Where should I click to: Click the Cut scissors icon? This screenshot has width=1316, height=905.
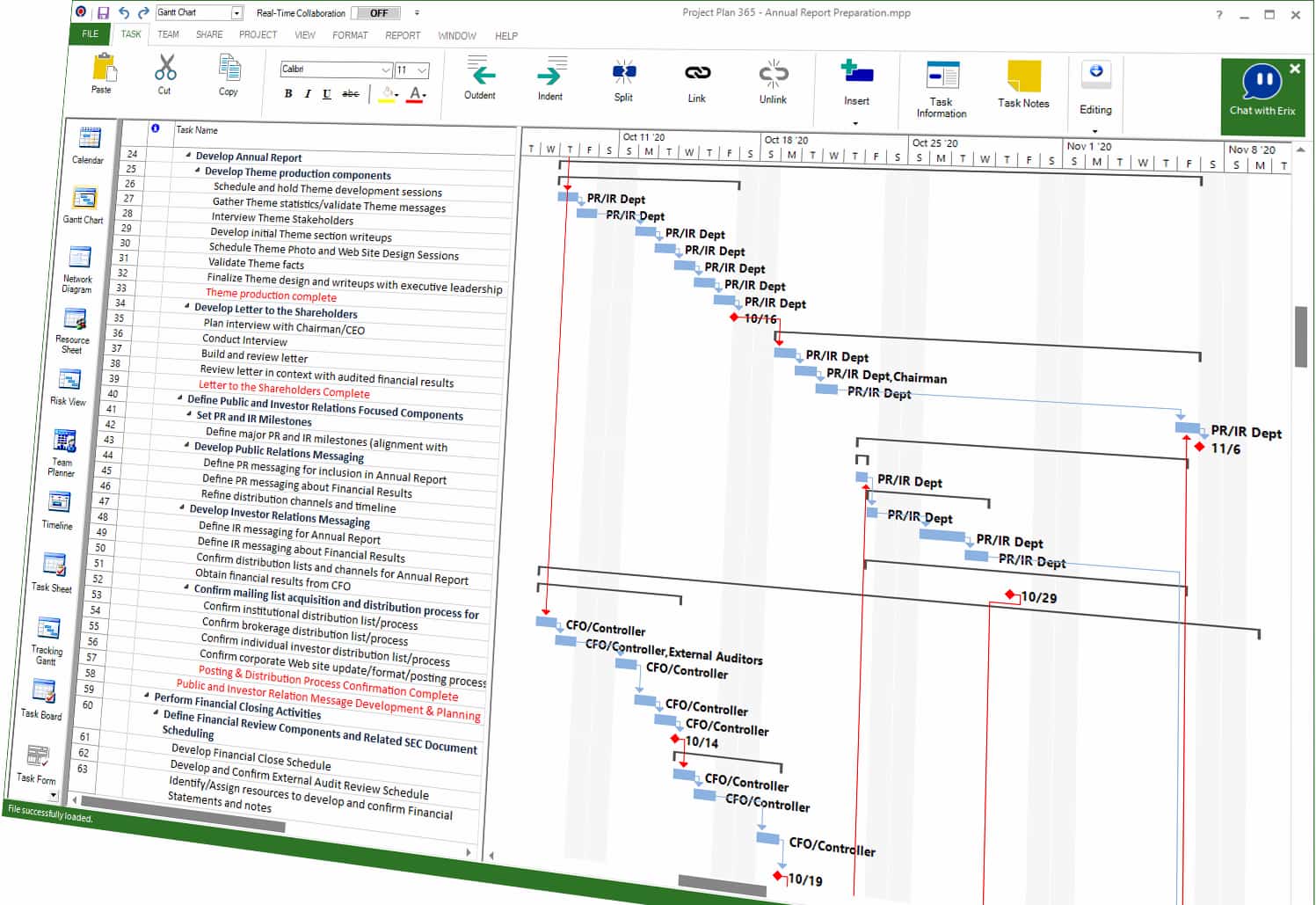coord(164,68)
